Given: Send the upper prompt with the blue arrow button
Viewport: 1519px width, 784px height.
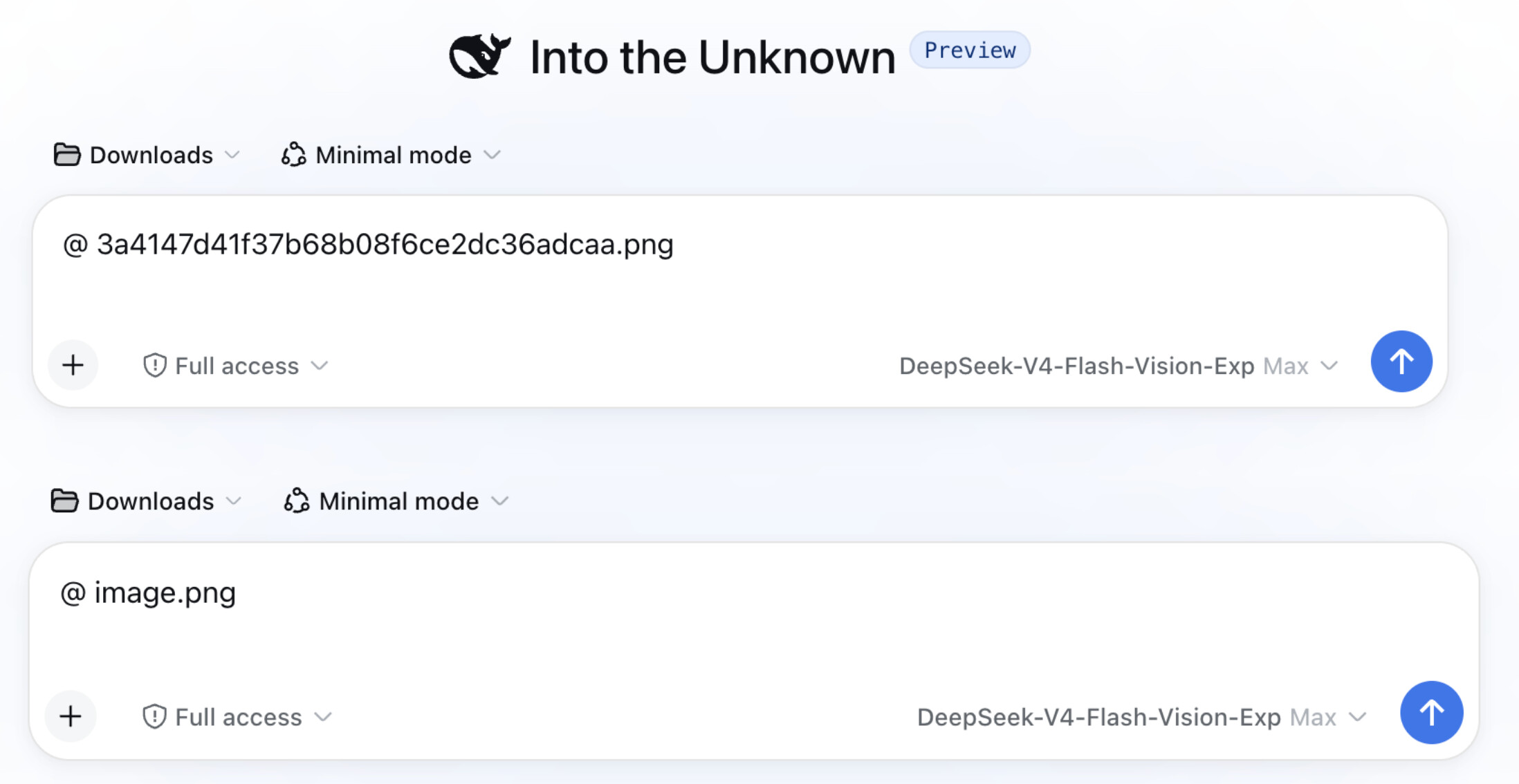Looking at the screenshot, I should tap(1401, 362).
